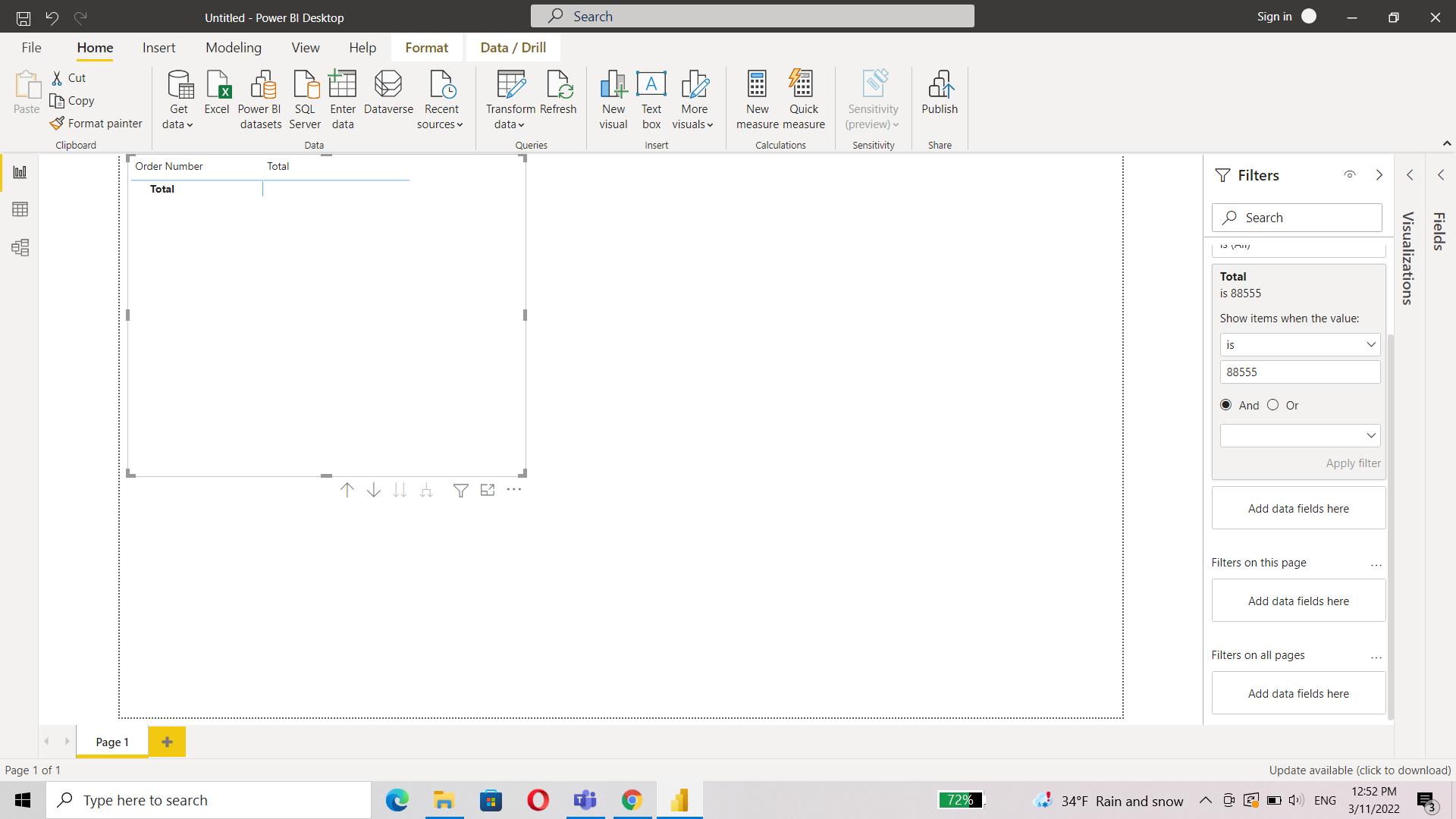Open the Get data menu
Viewport: 1456px width, 819px height.
coord(178,100)
